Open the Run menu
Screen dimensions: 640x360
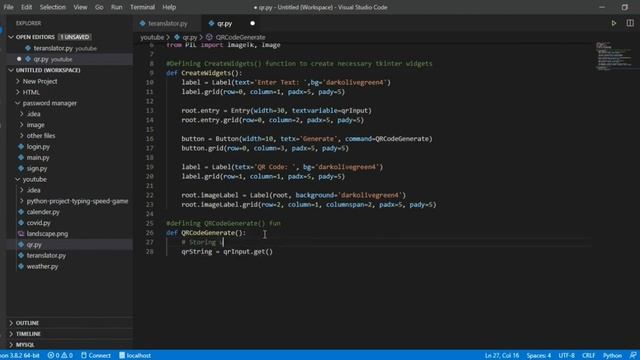tap(116, 7)
